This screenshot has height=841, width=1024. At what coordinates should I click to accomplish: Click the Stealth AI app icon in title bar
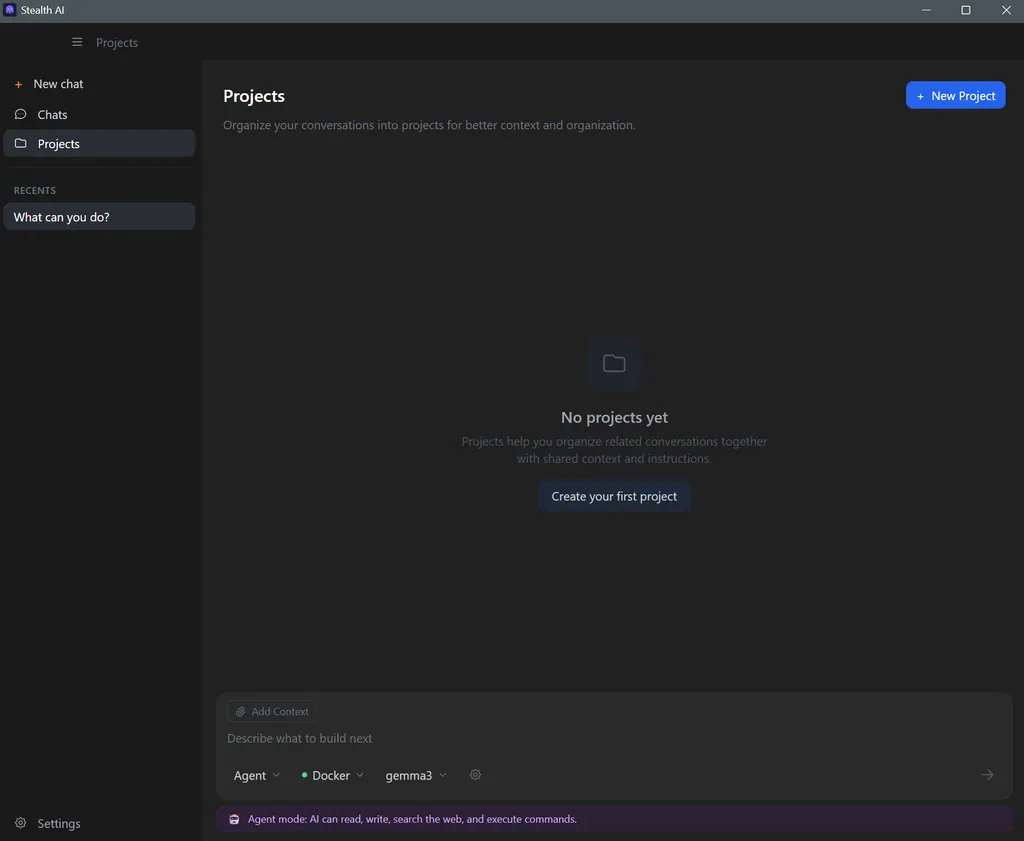(10, 10)
